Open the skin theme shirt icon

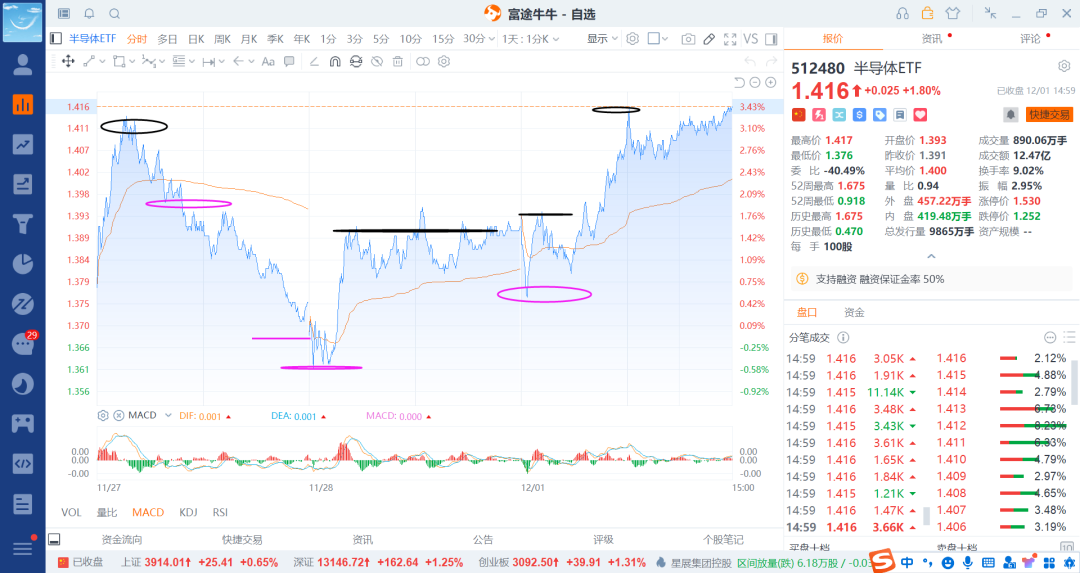pos(953,13)
